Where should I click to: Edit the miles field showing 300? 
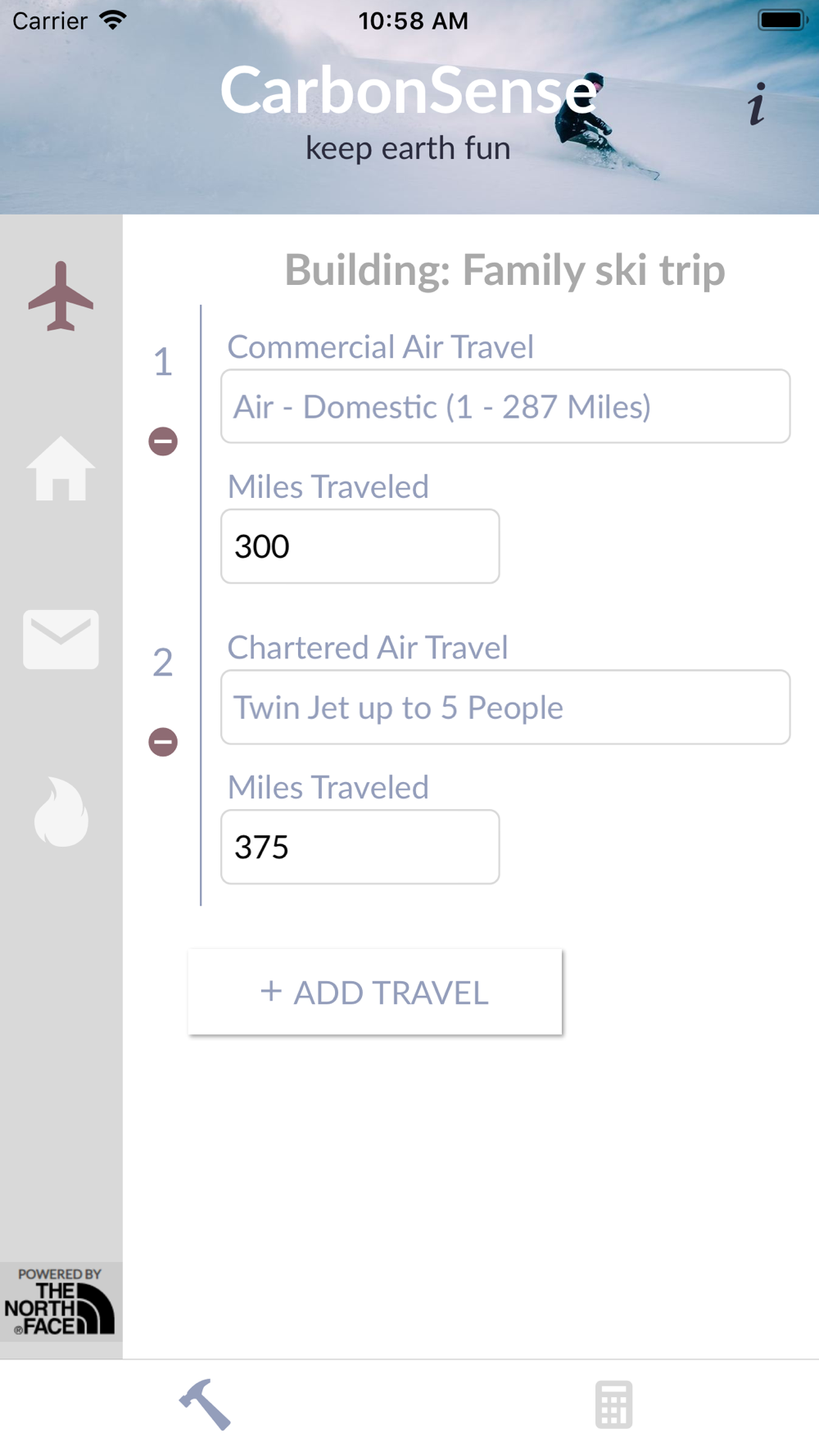tap(360, 546)
